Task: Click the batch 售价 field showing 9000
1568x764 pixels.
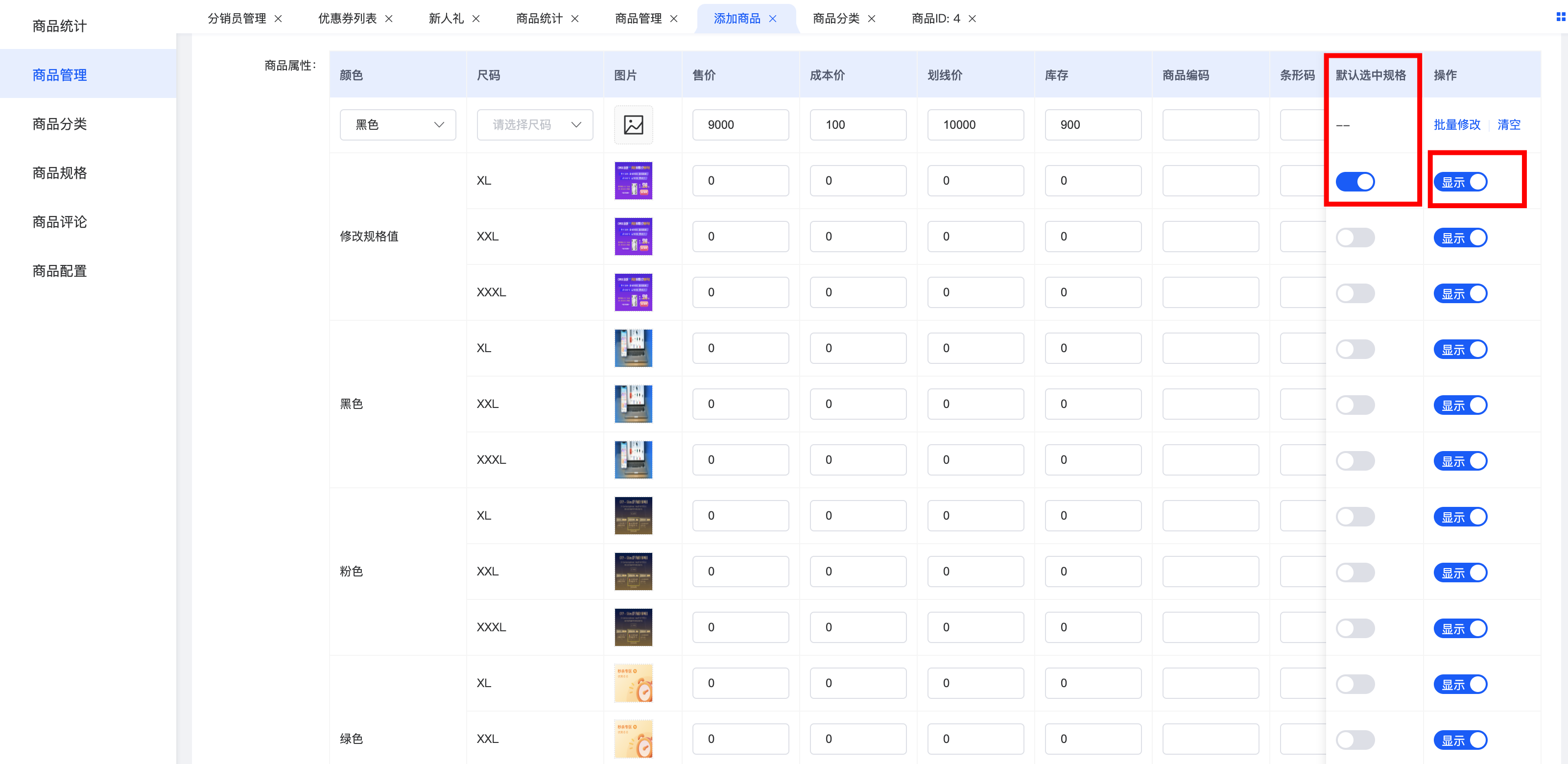Action: tap(740, 125)
